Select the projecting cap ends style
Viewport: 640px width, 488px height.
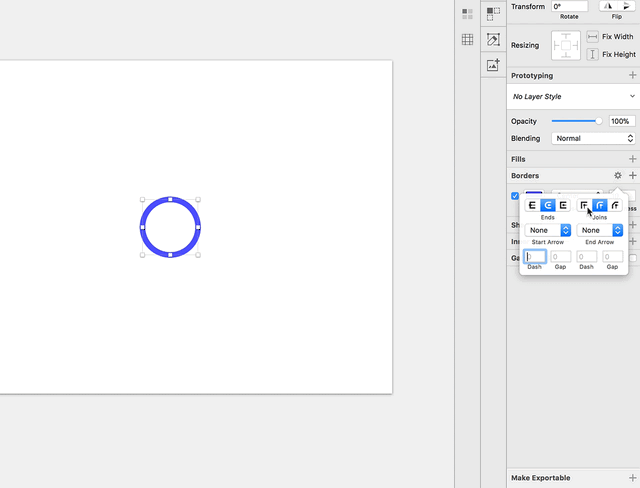pos(563,205)
